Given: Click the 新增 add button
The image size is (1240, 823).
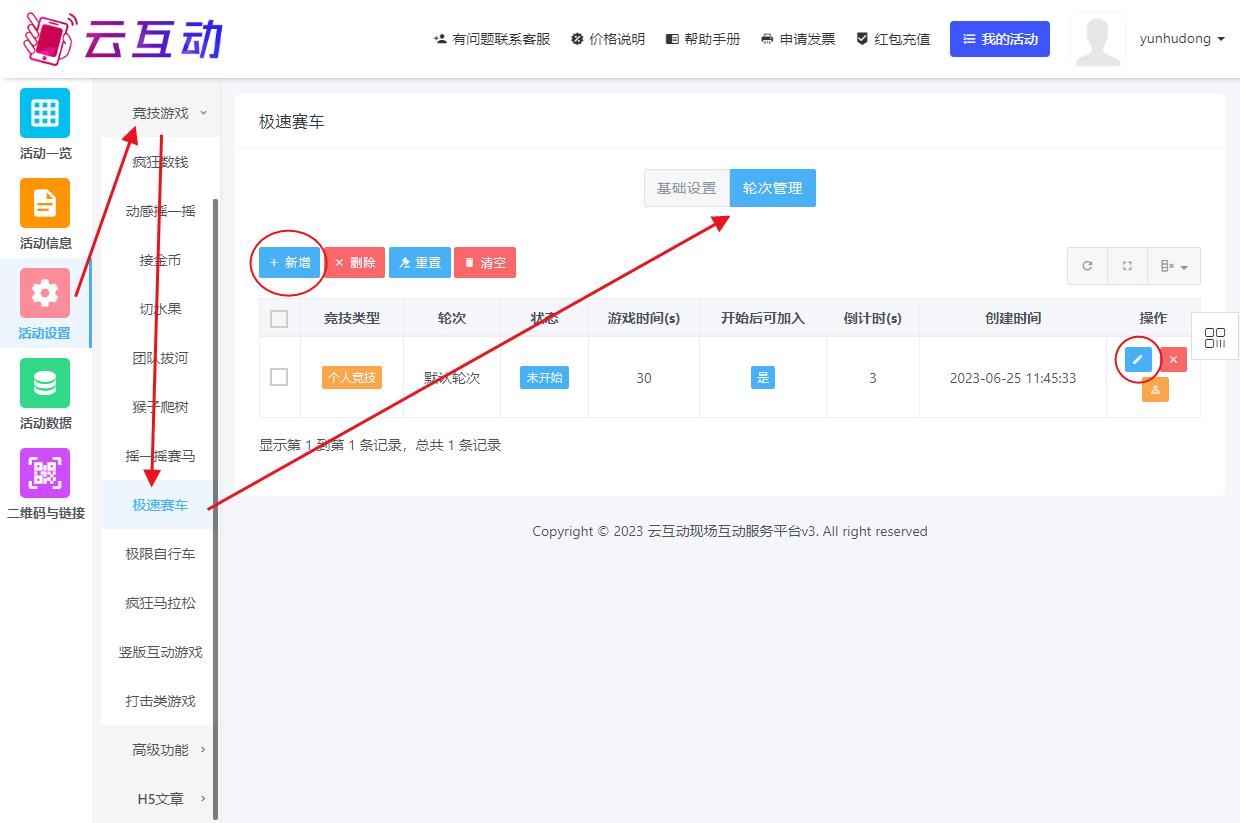Looking at the screenshot, I should coord(290,263).
